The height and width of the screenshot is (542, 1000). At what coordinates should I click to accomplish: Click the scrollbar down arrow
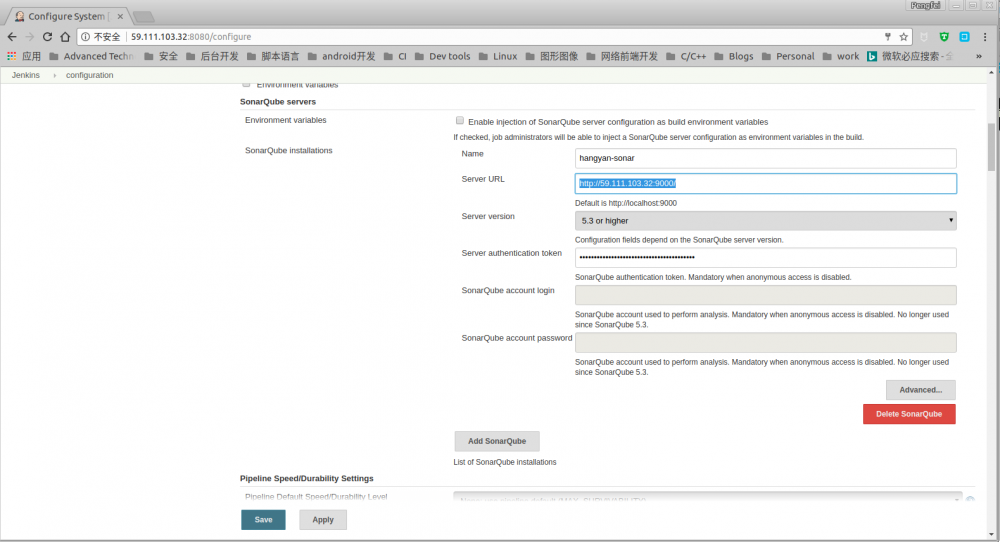coord(991,534)
